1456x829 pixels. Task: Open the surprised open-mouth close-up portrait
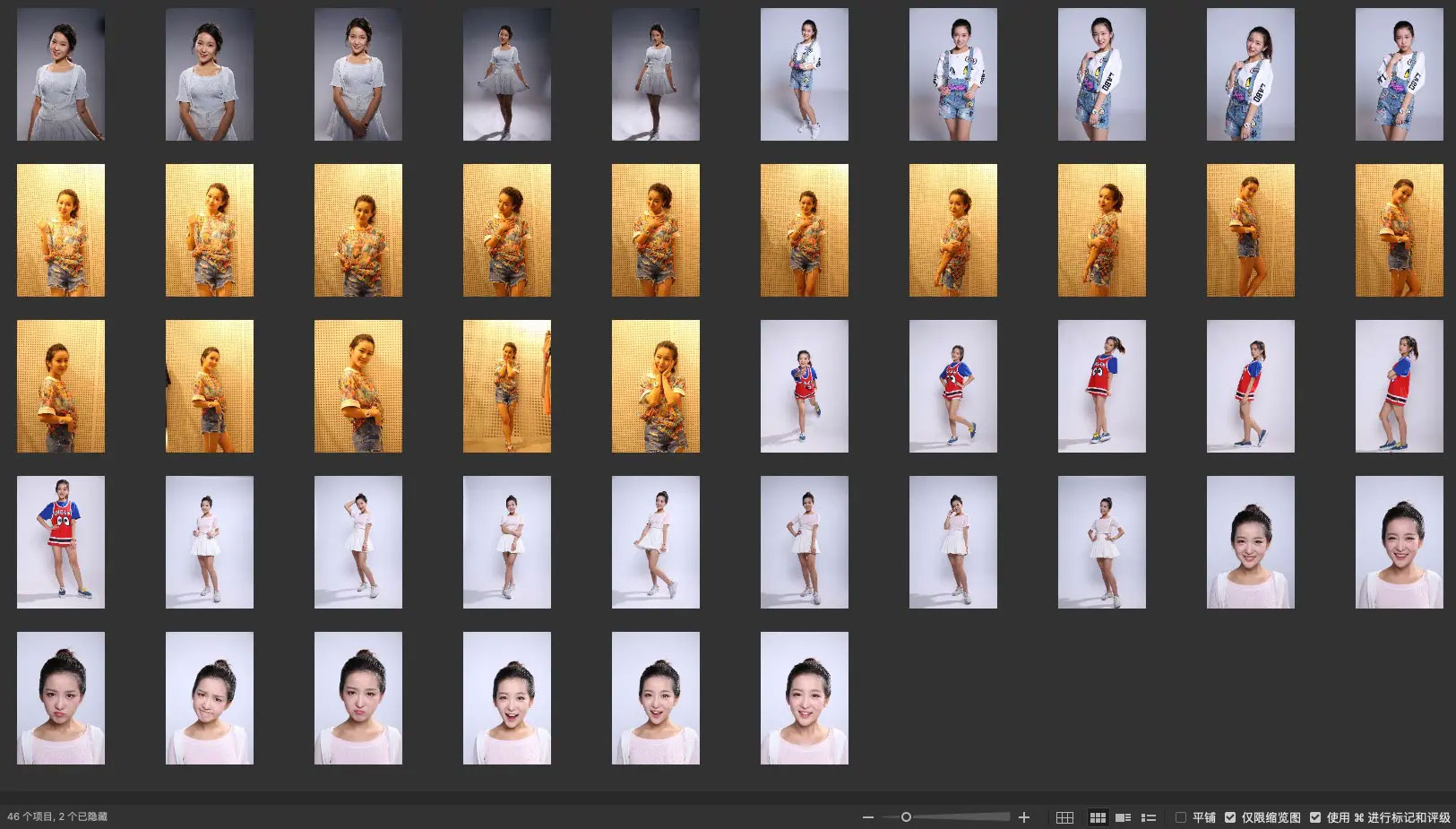coord(506,698)
